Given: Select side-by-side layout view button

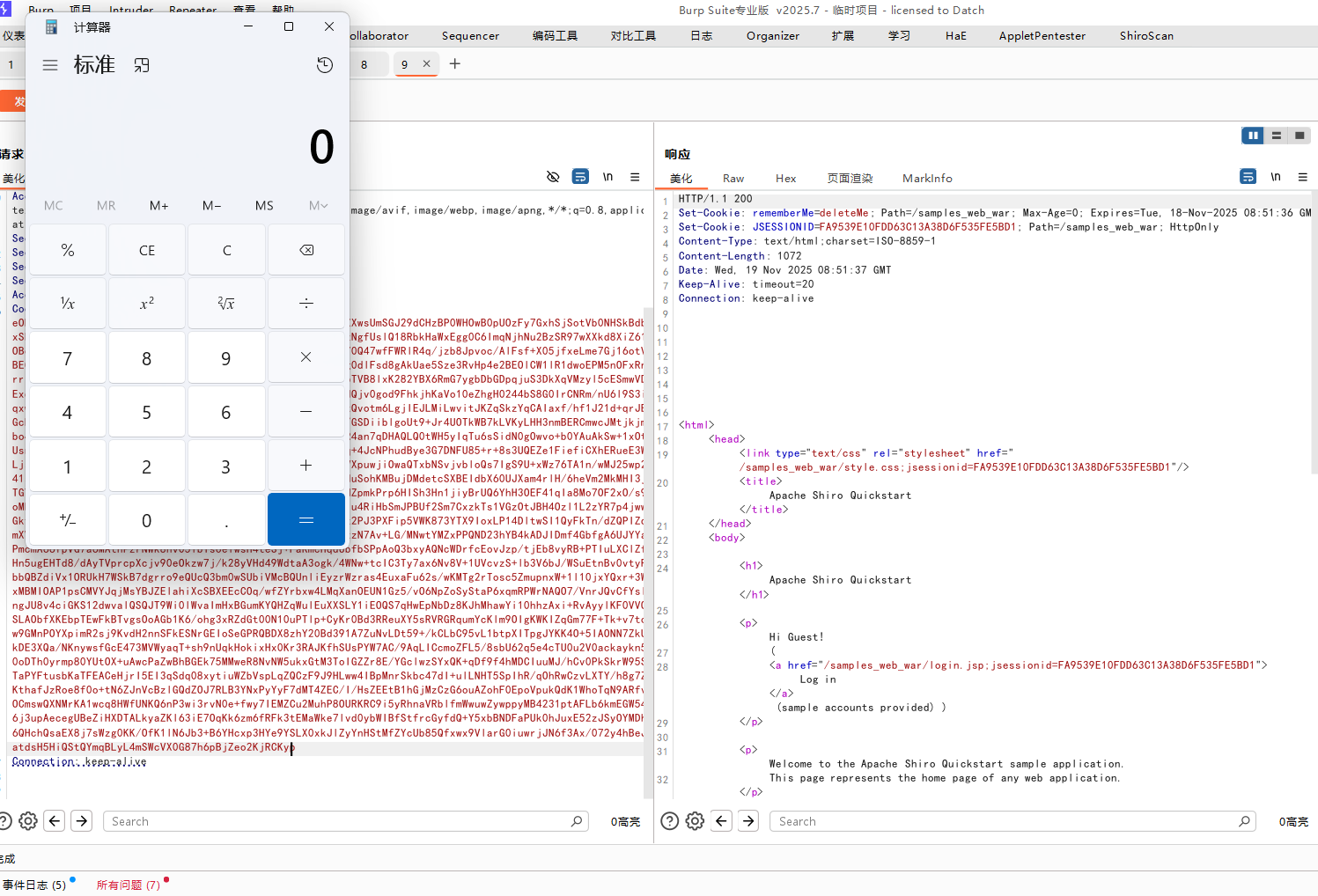Looking at the screenshot, I should (x=1253, y=136).
